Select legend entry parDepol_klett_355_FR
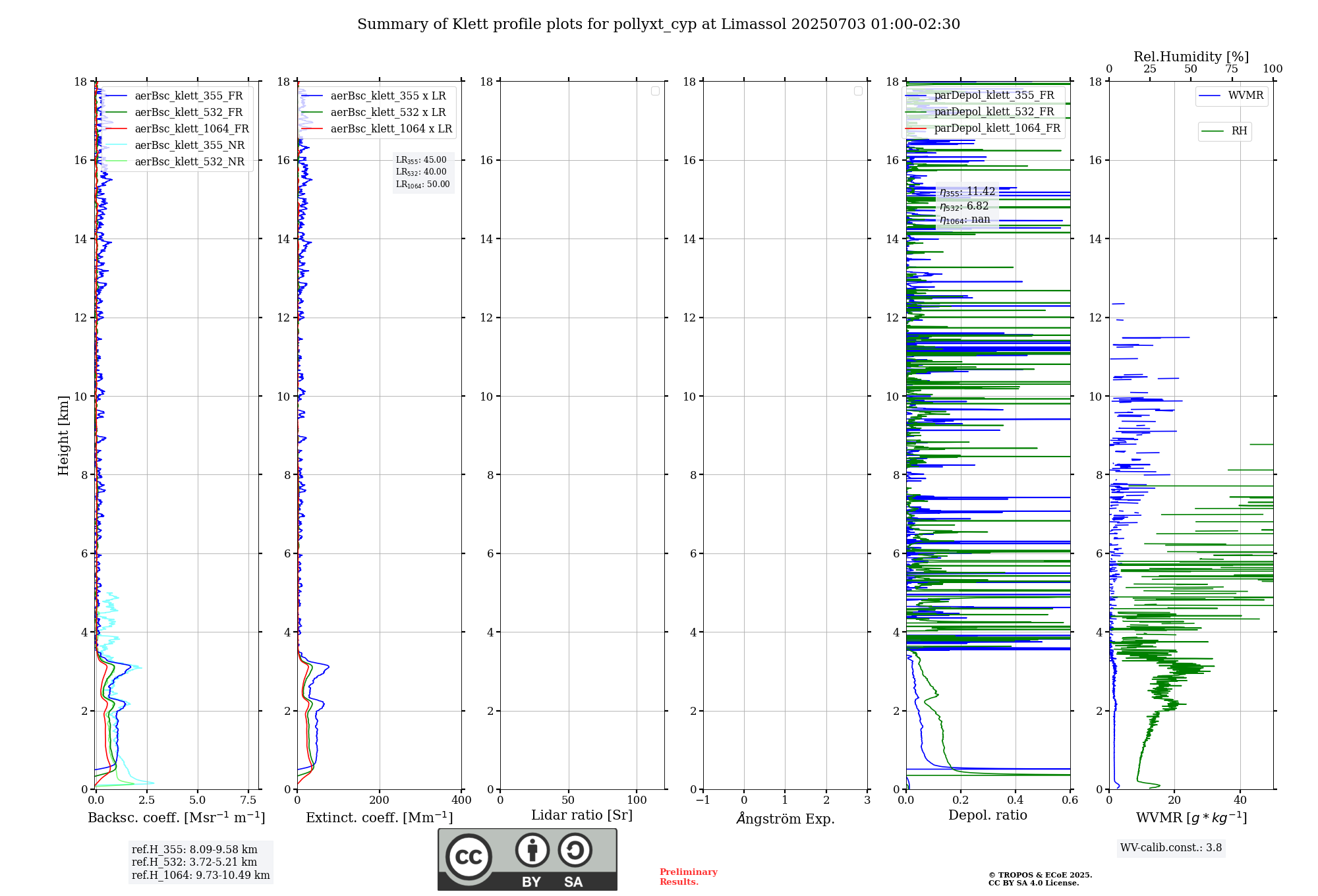The image size is (1318, 896). pos(980,96)
